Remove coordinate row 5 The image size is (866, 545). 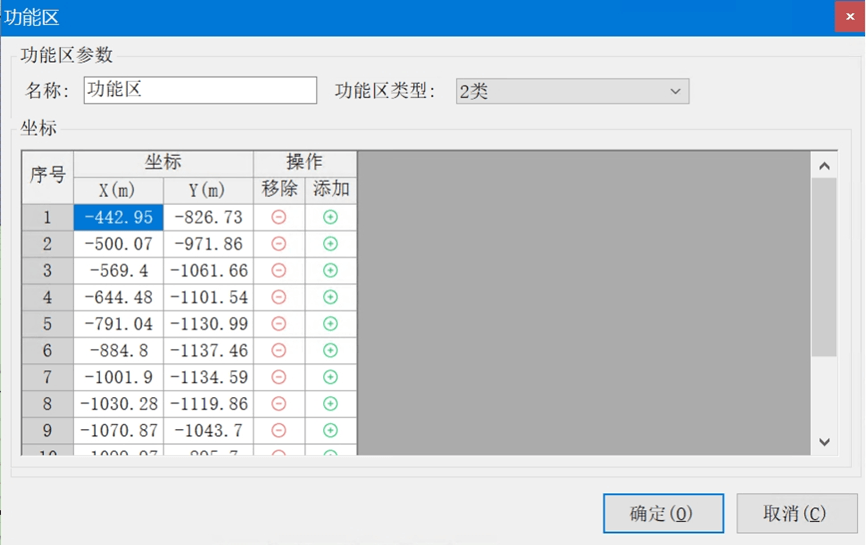(279, 324)
